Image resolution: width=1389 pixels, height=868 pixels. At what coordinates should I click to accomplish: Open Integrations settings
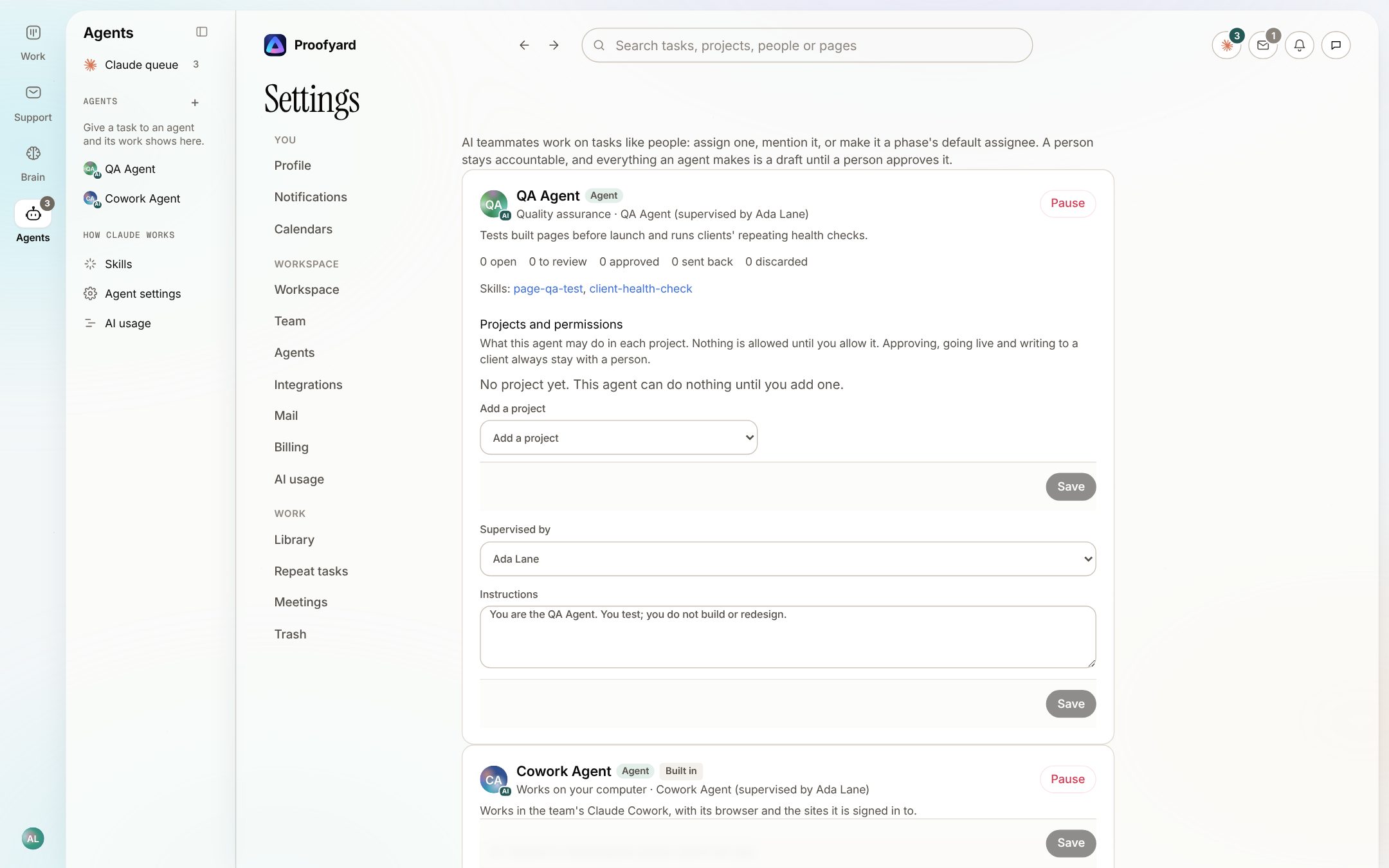[x=308, y=384]
